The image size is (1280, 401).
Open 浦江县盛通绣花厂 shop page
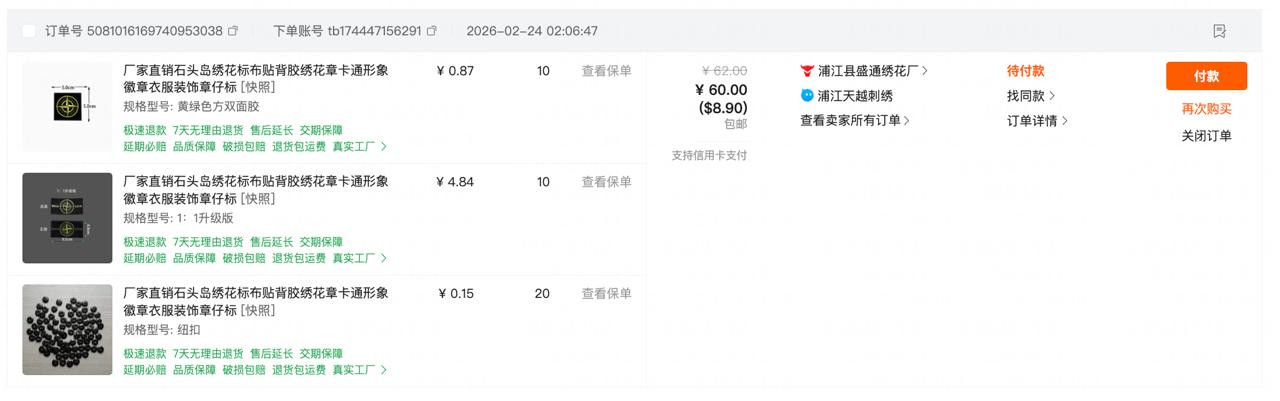coord(867,71)
